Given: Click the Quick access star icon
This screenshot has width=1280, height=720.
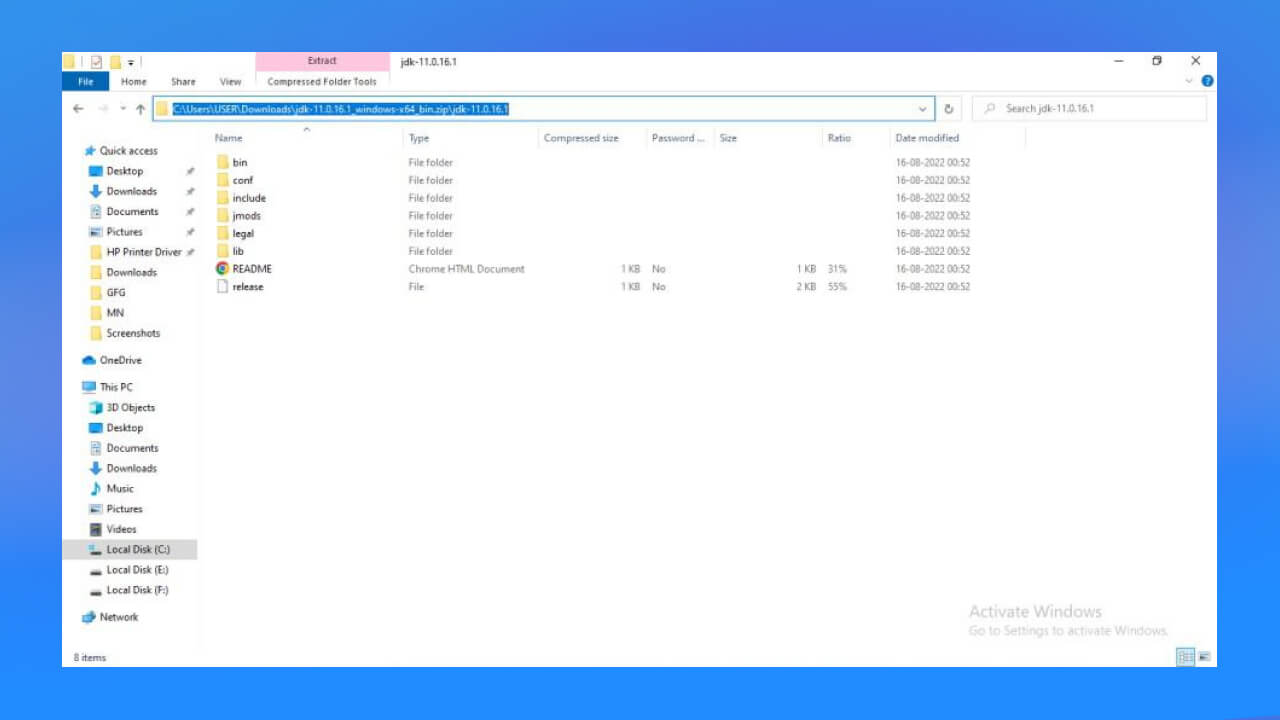Looking at the screenshot, I should pos(90,151).
